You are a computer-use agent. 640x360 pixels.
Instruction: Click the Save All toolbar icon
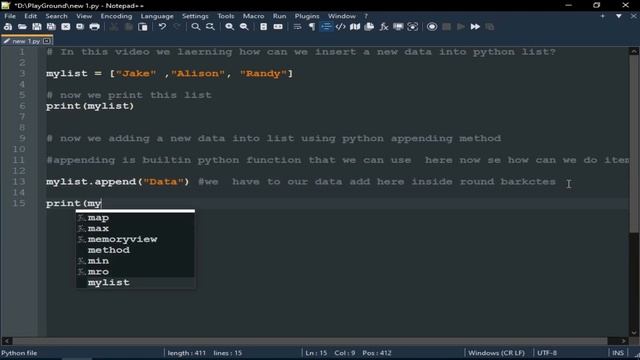(x=51, y=27)
